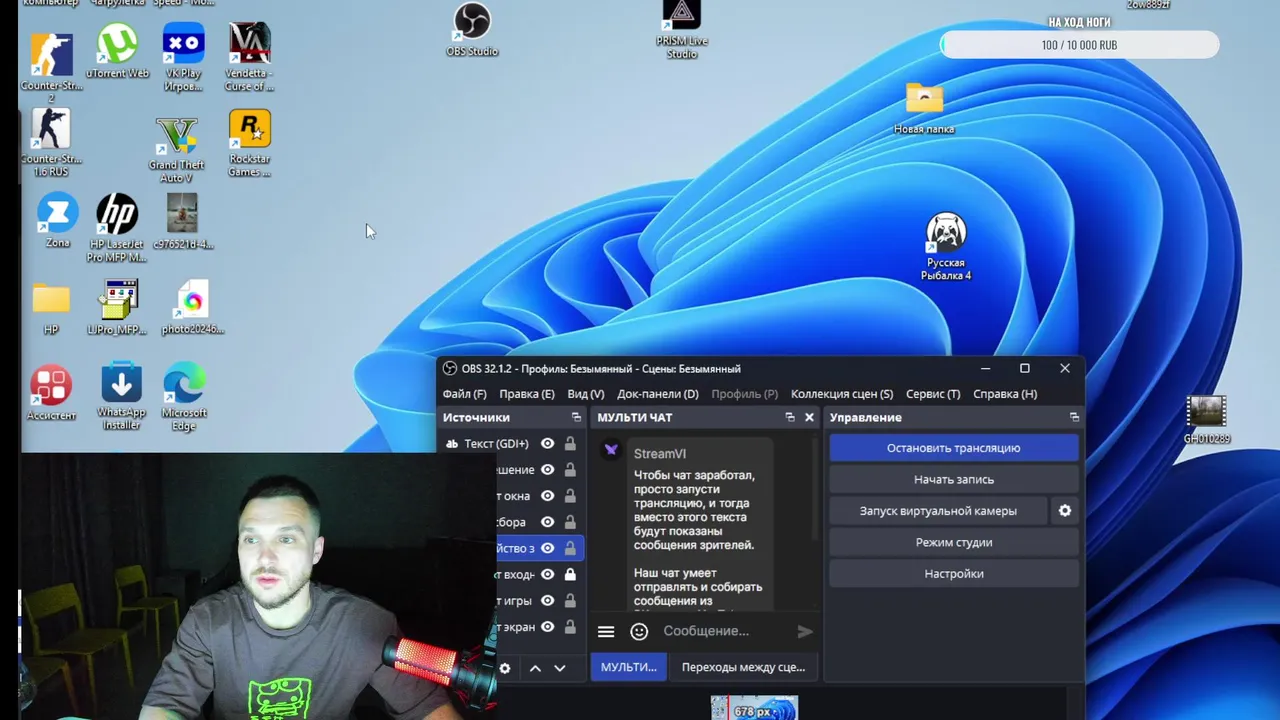
Task: Select the Microsoft Edge desktop icon
Action: [184, 397]
